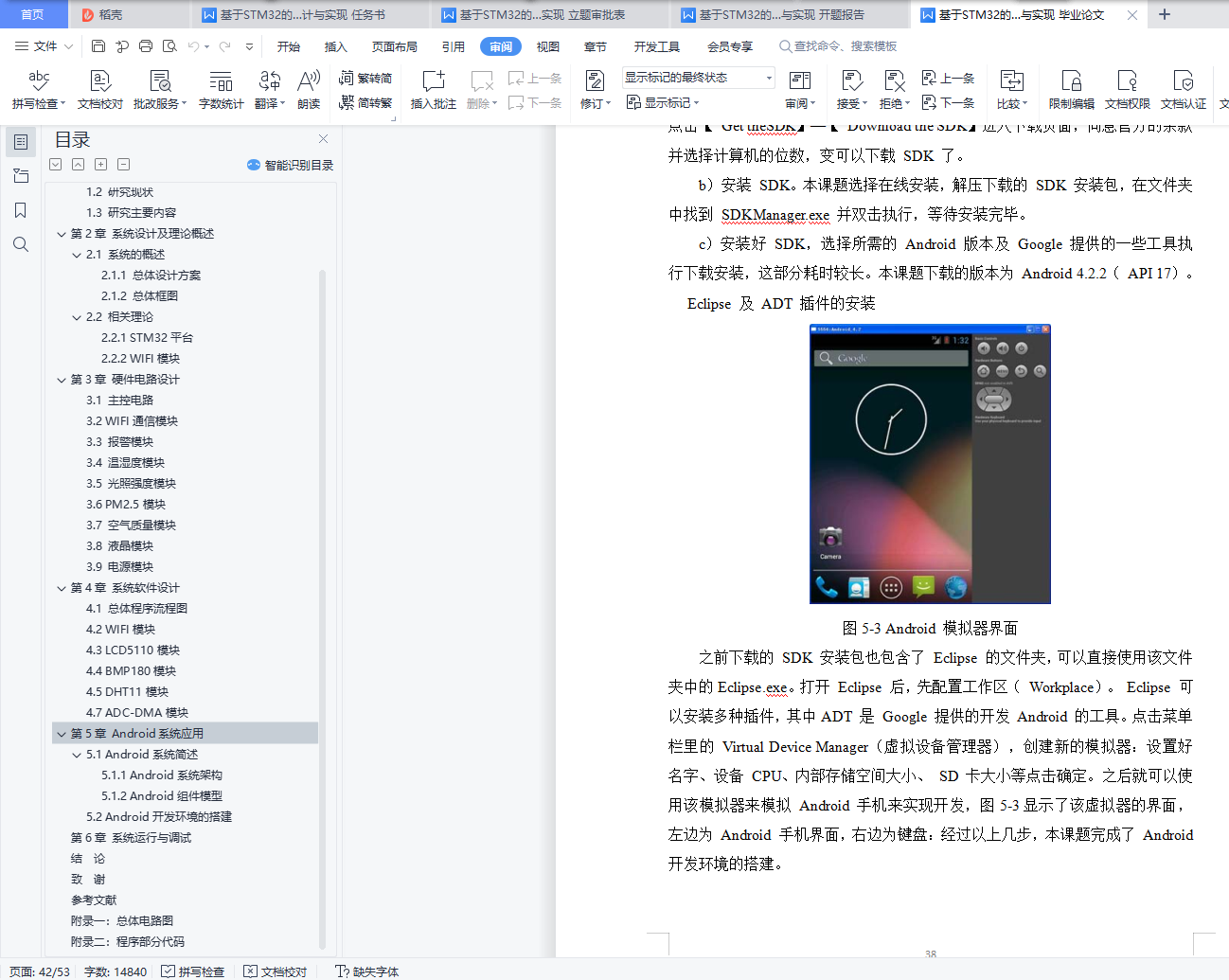Select outline item 4.4 BMP180 module
The width and height of the screenshot is (1229, 980).
click(131, 671)
